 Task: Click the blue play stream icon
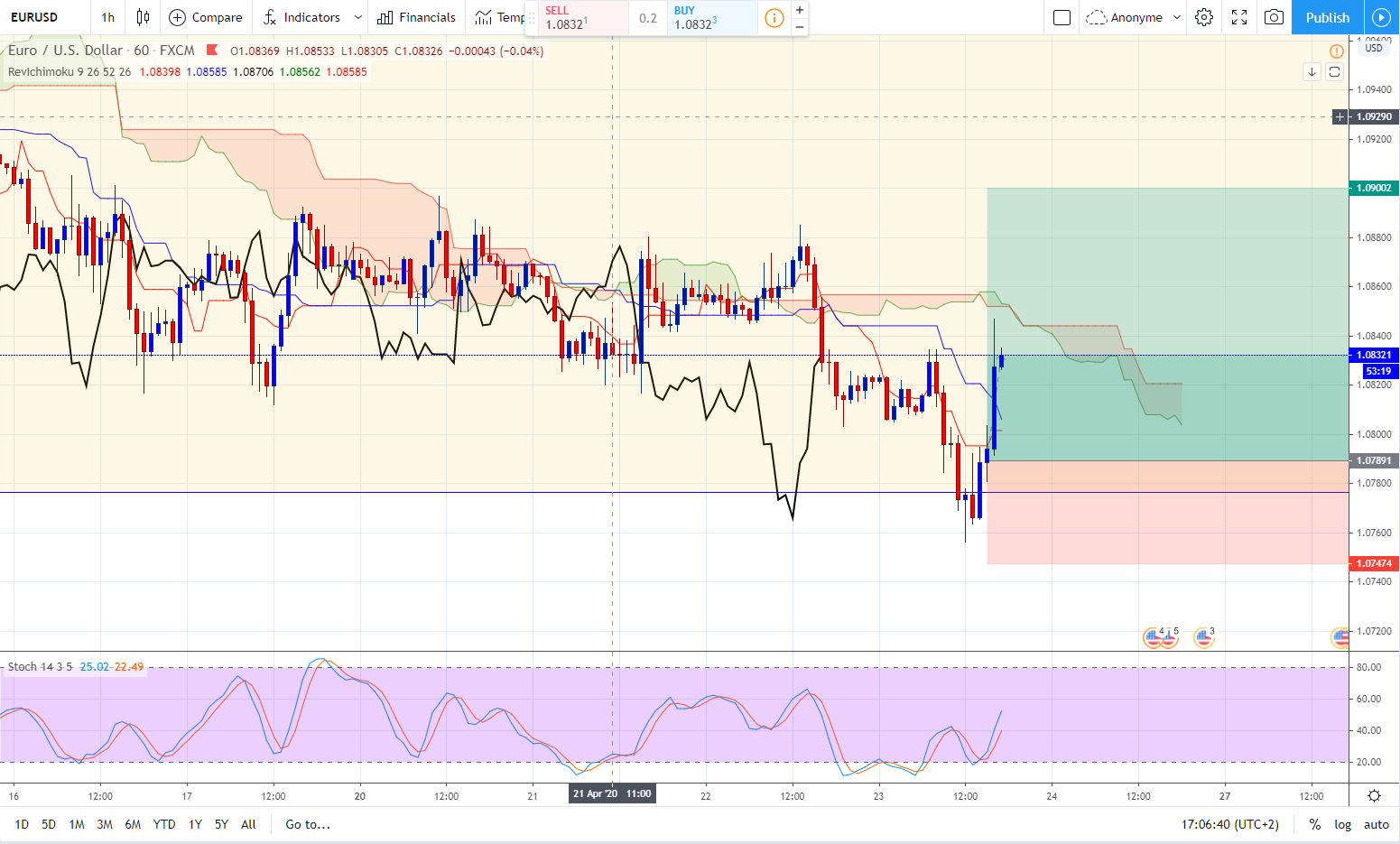click(x=1381, y=17)
